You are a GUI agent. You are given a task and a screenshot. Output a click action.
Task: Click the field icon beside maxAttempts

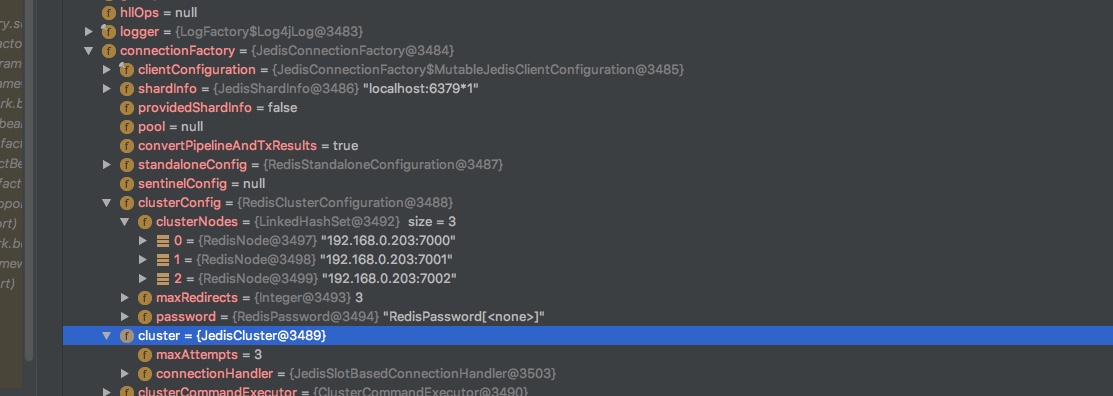pos(144,354)
